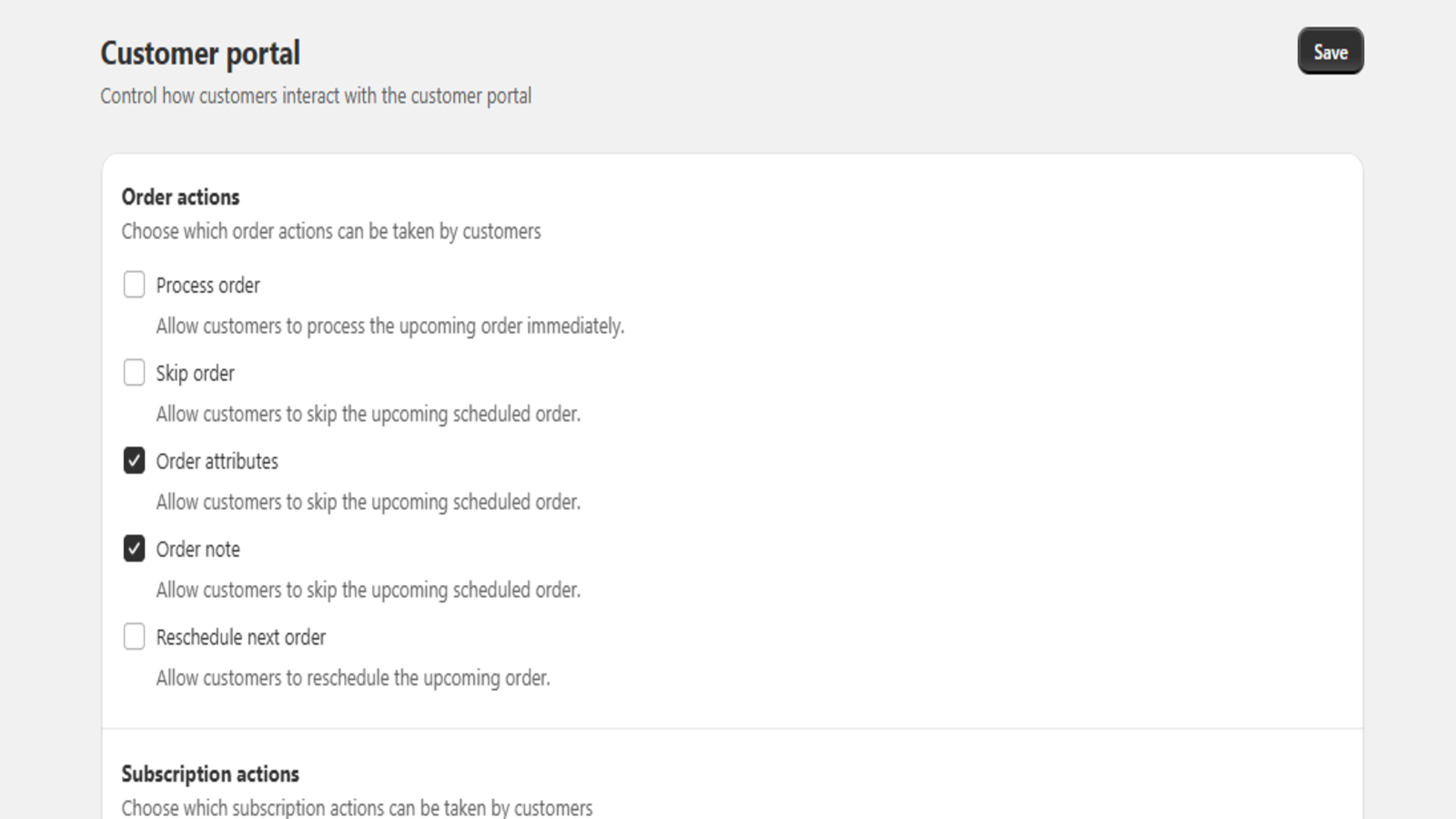
Task: Select the Process order label
Action: [207, 285]
